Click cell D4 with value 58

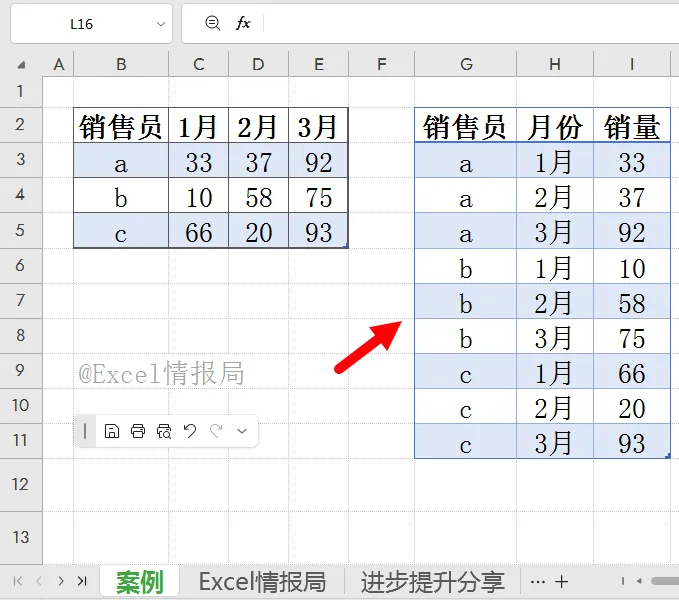pyautogui.click(x=259, y=196)
